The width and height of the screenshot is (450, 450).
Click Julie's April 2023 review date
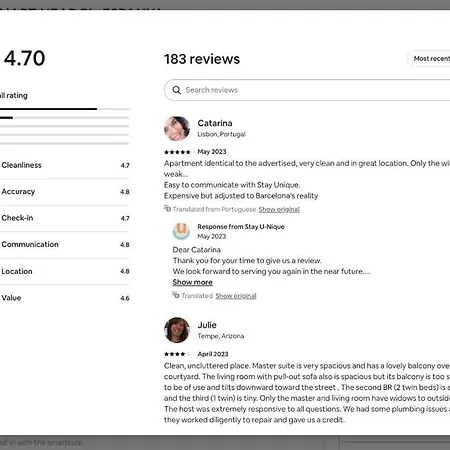pos(213,354)
